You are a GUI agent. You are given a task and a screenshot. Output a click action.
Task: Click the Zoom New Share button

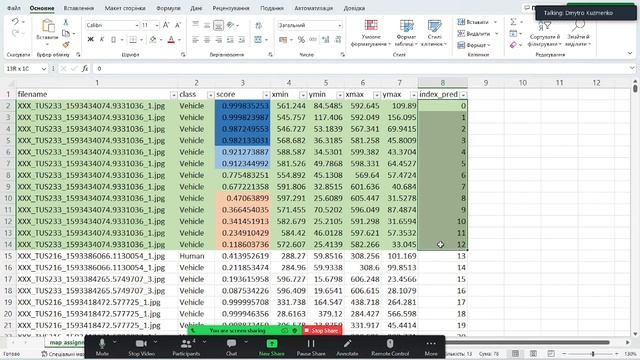pos(272,347)
